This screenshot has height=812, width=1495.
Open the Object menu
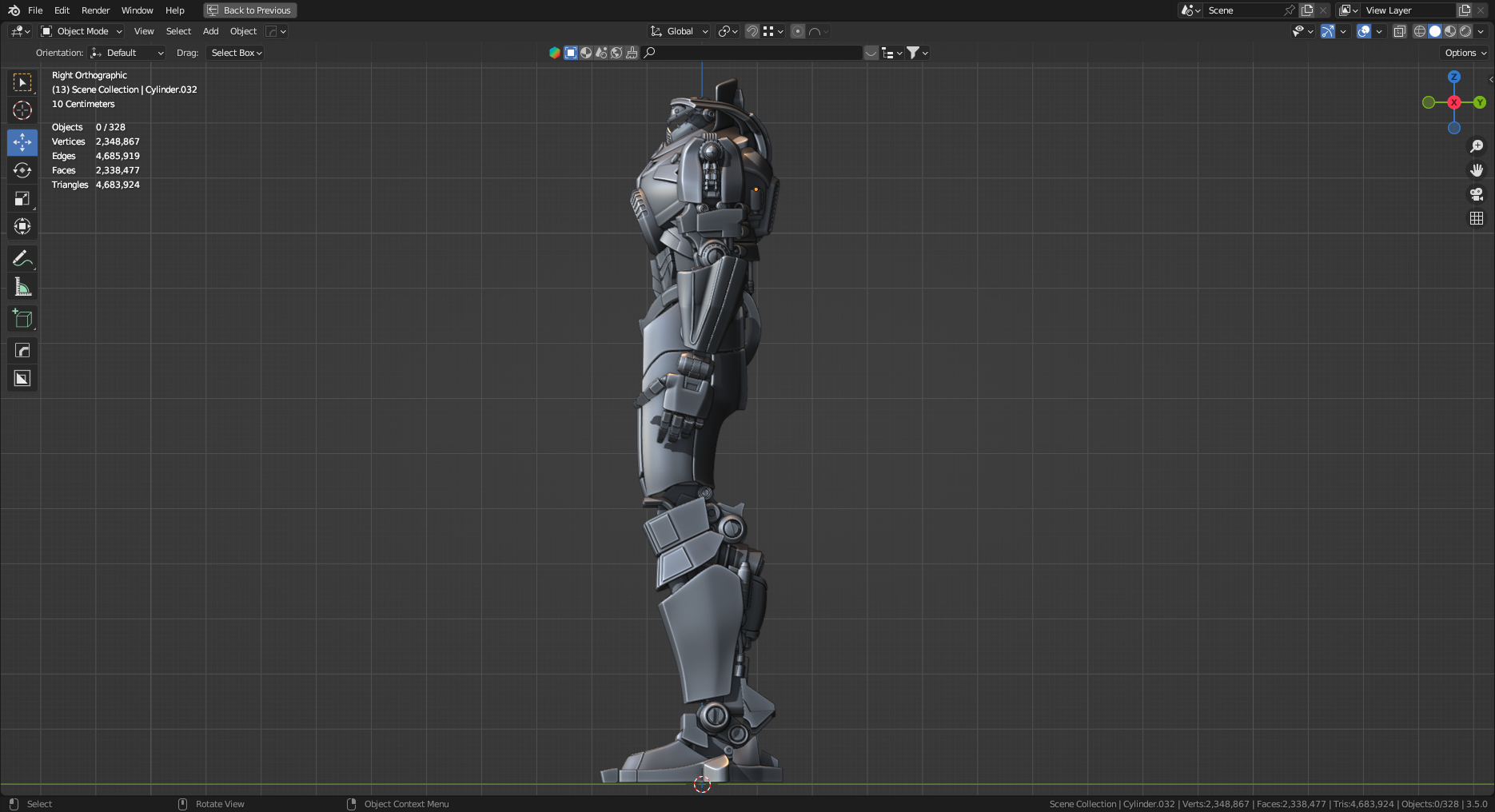tap(244, 31)
